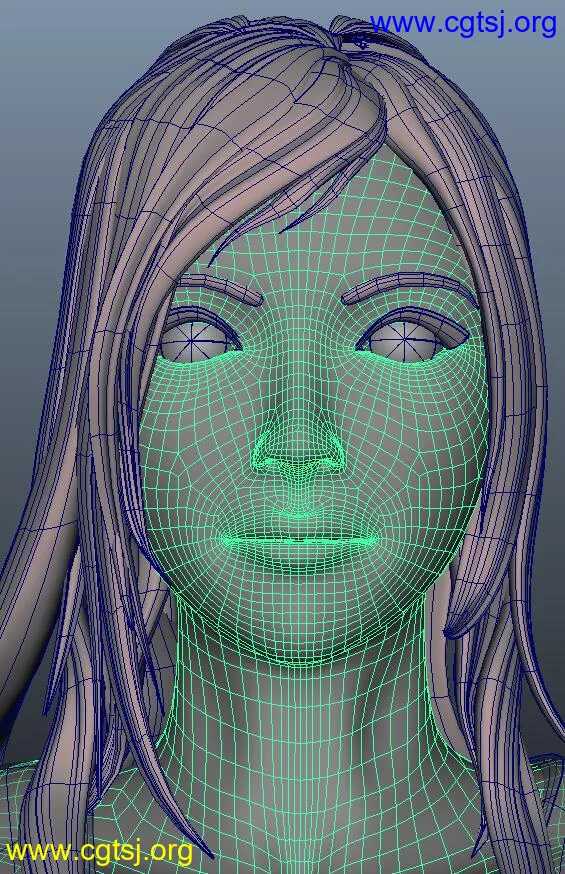Click the yellow www.cgtsj.org watermark link
The image size is (565, 874).
coord(99,852)
